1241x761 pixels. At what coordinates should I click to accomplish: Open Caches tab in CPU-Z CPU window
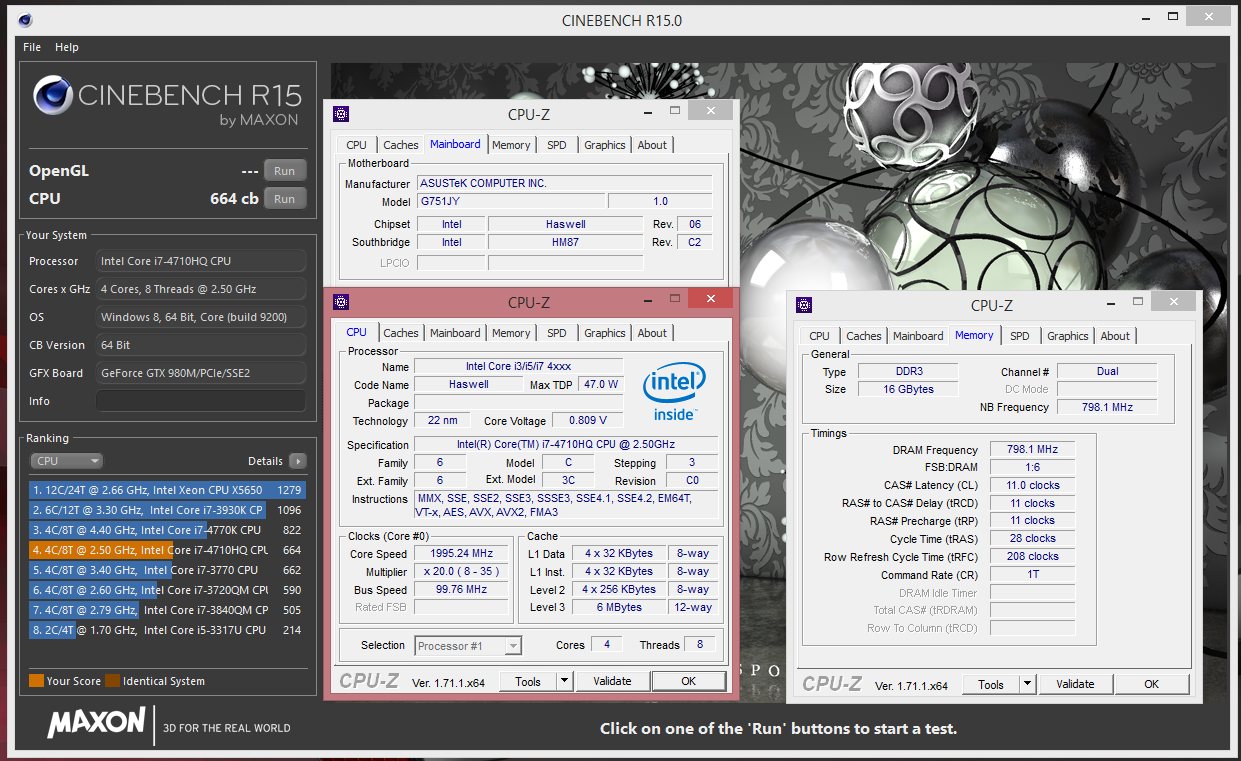pyautogui.click(x=401, y=333)
